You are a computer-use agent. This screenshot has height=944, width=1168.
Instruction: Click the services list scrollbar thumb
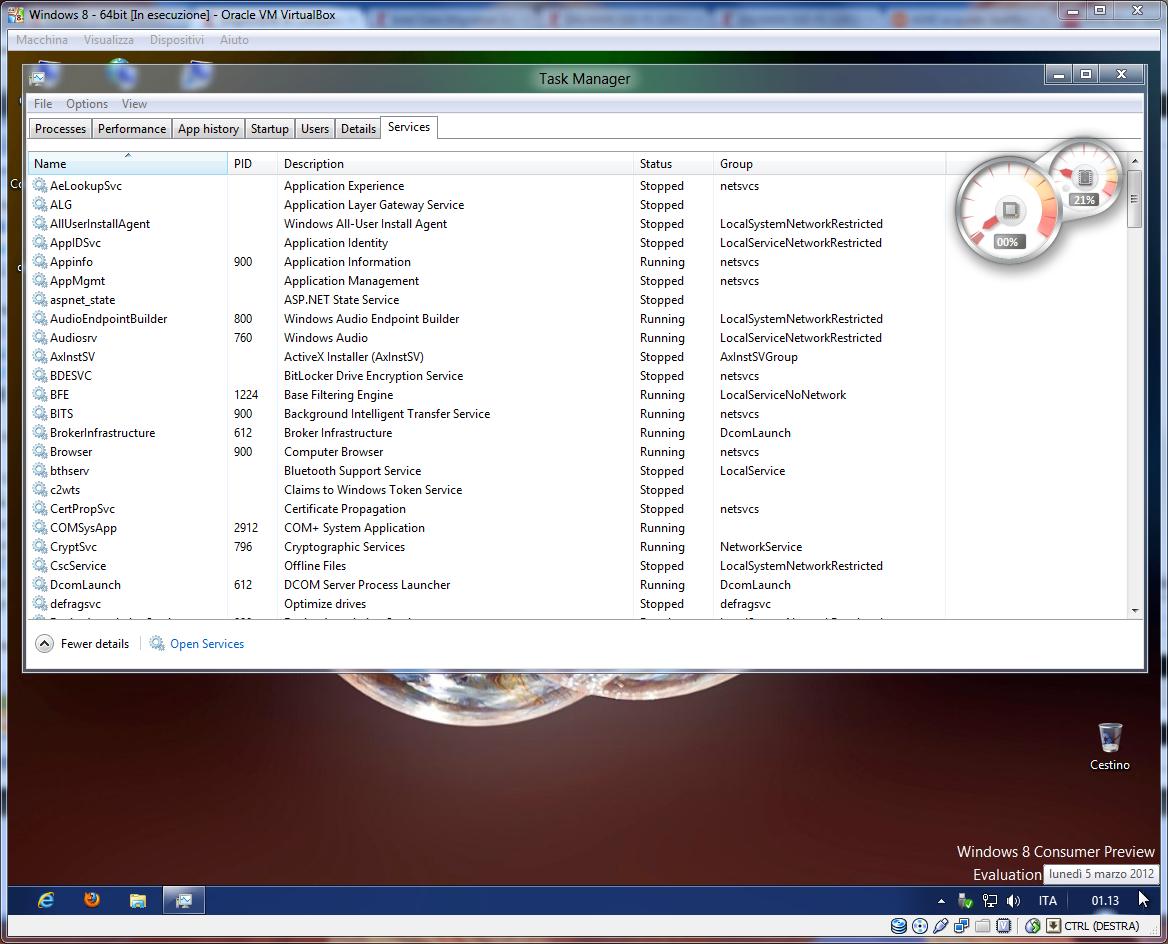(x=1134, y=199)
